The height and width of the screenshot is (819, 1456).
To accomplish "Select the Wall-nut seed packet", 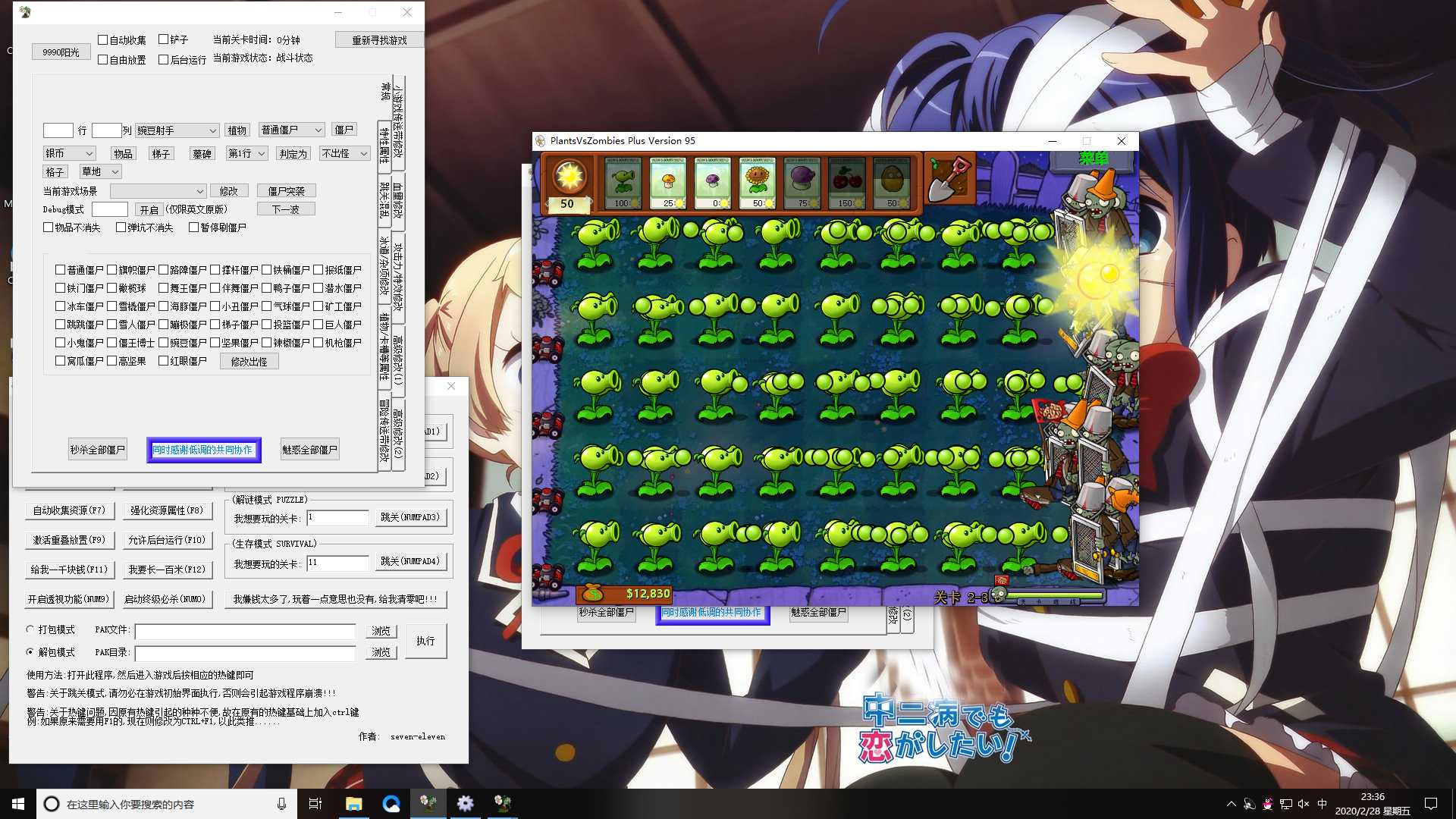I will [891, 183].
